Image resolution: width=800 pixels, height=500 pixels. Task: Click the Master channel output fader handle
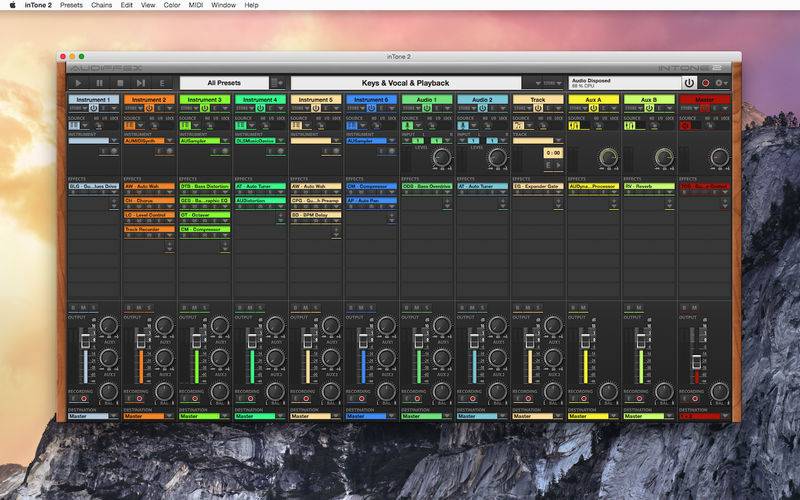[696, 361]
